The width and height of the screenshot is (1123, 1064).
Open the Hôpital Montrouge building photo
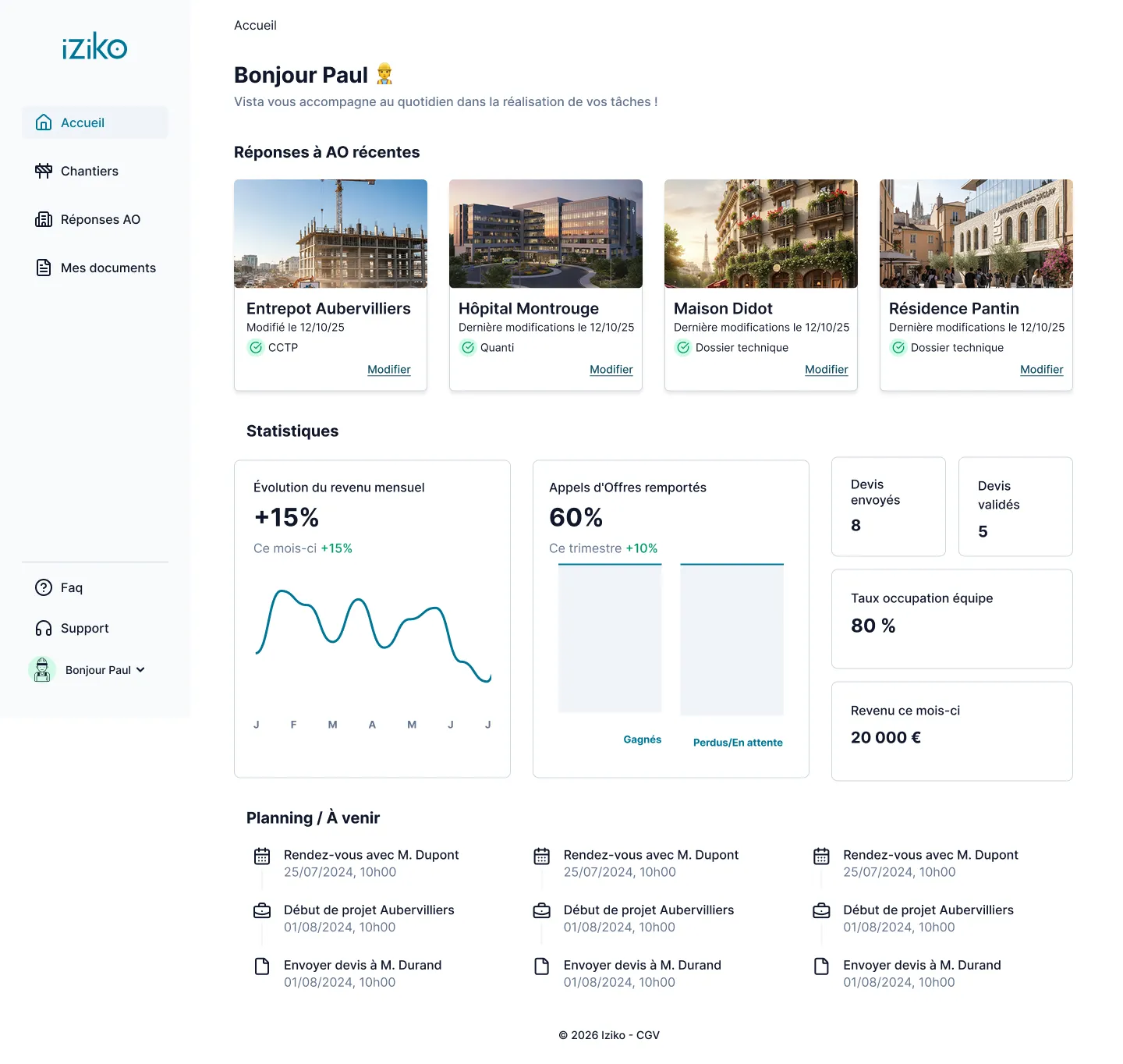point(546,234)
